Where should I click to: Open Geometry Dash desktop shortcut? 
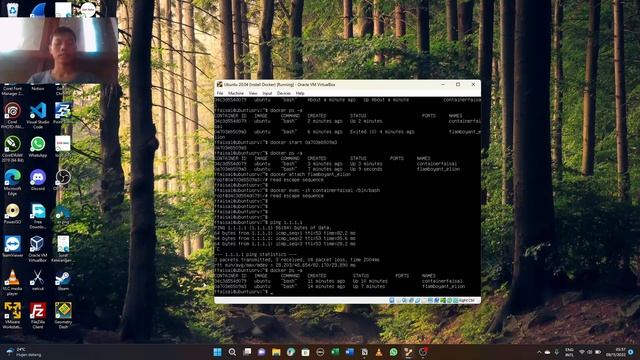[63, 316]
